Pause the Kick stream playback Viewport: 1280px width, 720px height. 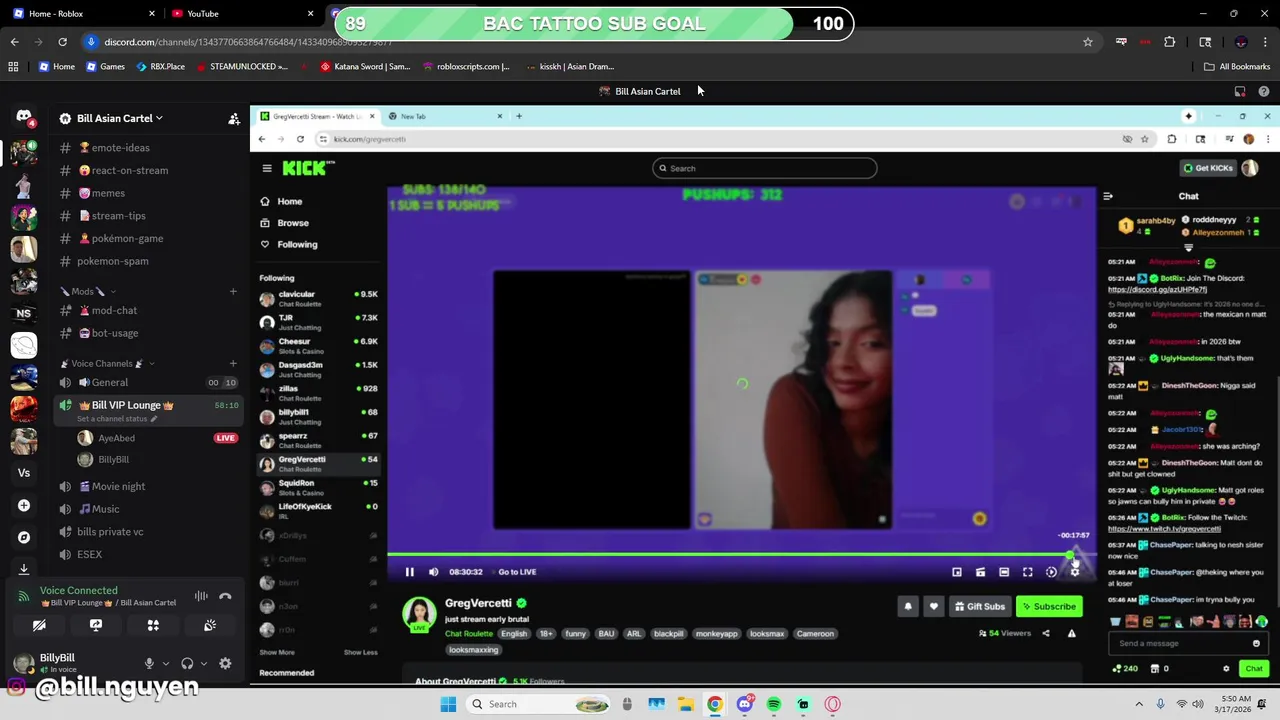[x=409, y=572]
